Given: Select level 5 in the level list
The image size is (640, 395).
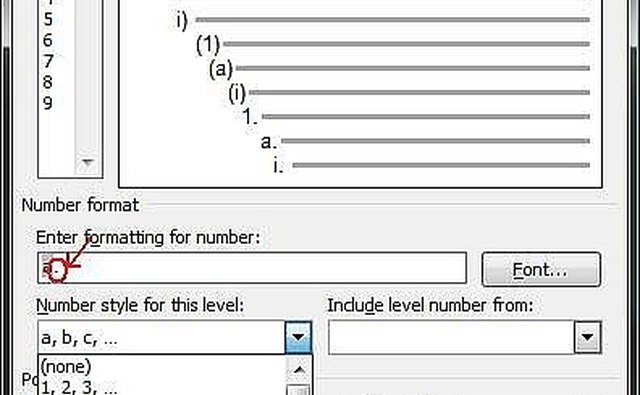Looking at the screenshot, I should pos(48,19).
